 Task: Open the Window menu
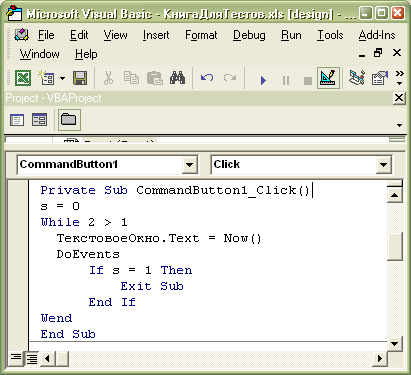(39, 54)
